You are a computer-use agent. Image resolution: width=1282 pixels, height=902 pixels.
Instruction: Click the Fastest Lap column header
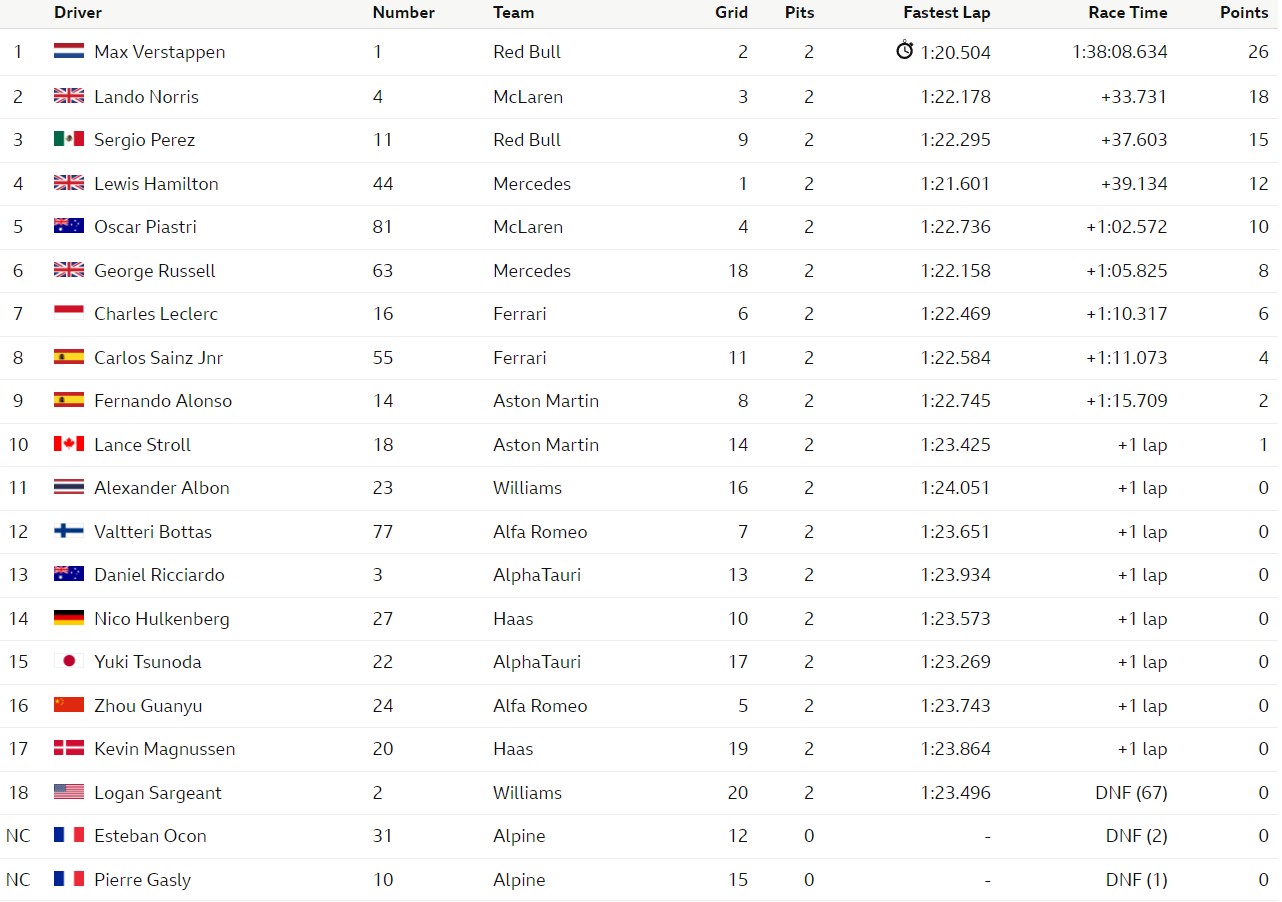click(947, 13)
